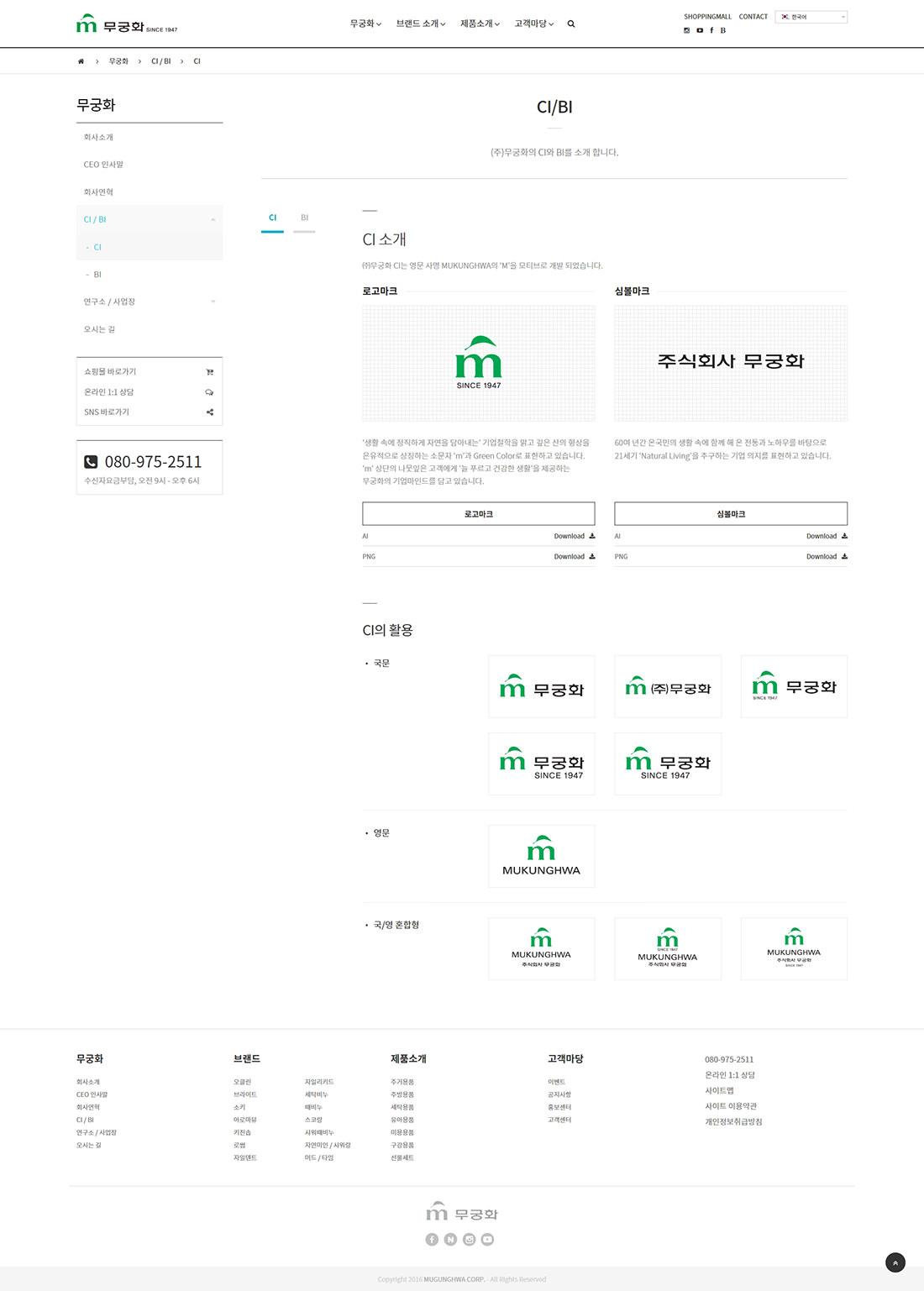Click the footer Naver N circle icon
This screenshot has width=924, height=1291.
pos(450,1239)
